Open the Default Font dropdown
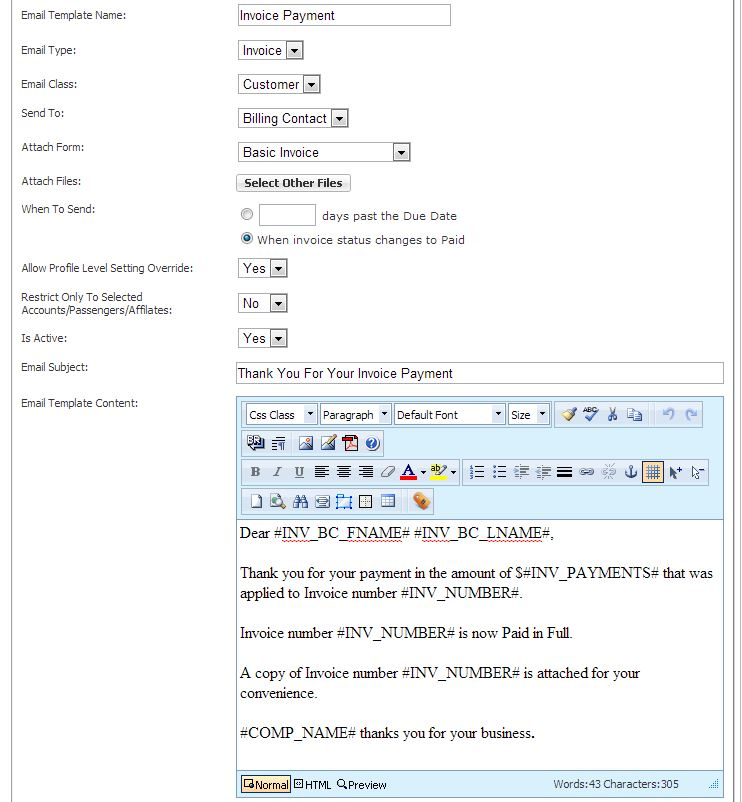742x802 pixels. [497, 414]
